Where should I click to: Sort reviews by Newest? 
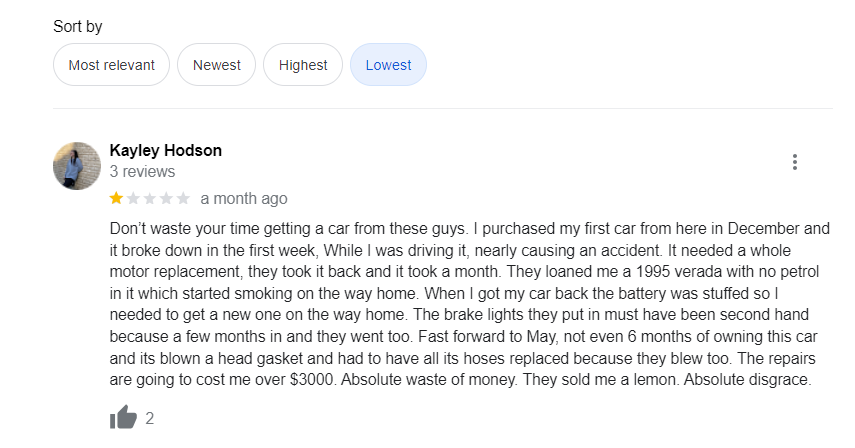point(217,65)
